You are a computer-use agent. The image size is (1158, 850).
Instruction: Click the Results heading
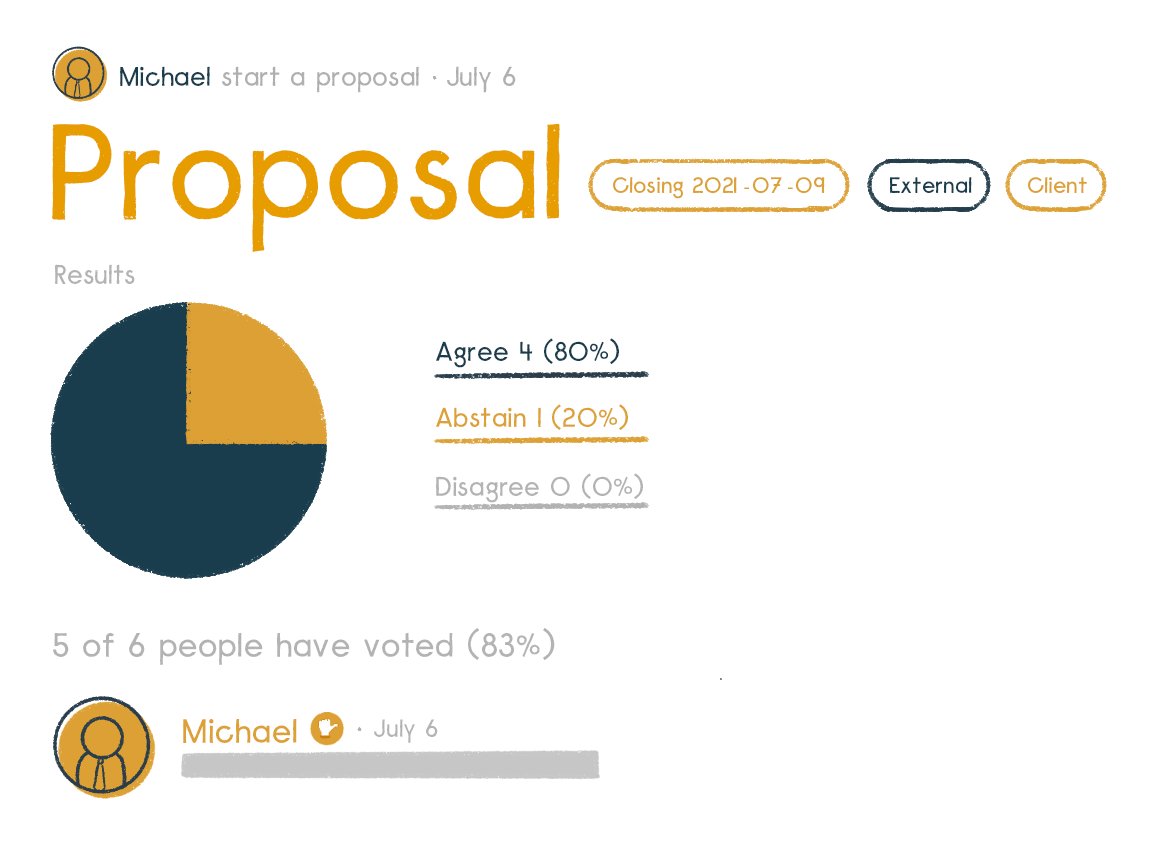click(94, 275)
